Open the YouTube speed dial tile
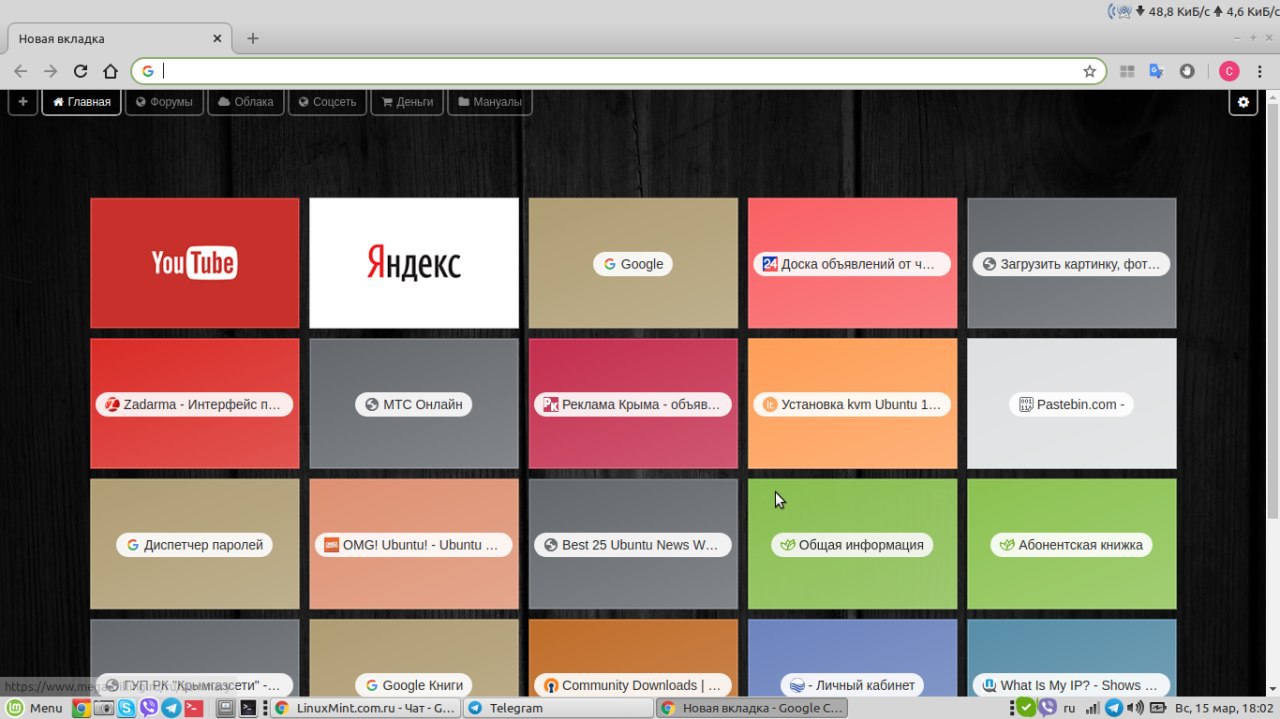 coord(195,263)
